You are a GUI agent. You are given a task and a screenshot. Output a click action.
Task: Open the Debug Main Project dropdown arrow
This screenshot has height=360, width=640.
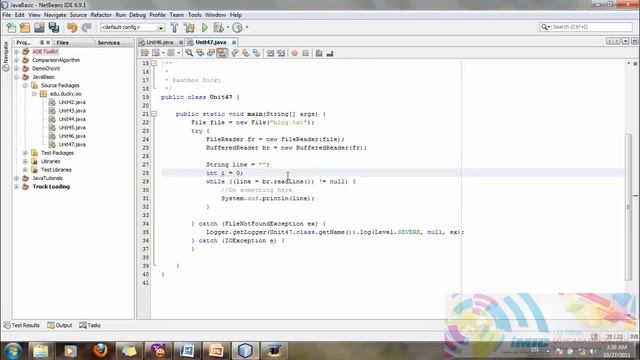227,27
